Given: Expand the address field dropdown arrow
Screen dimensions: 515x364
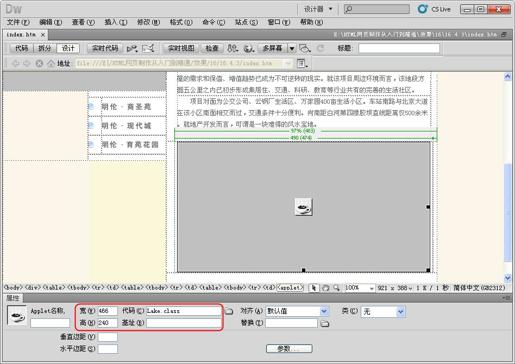Looking at the screenshot, I should tap(289, 63).
